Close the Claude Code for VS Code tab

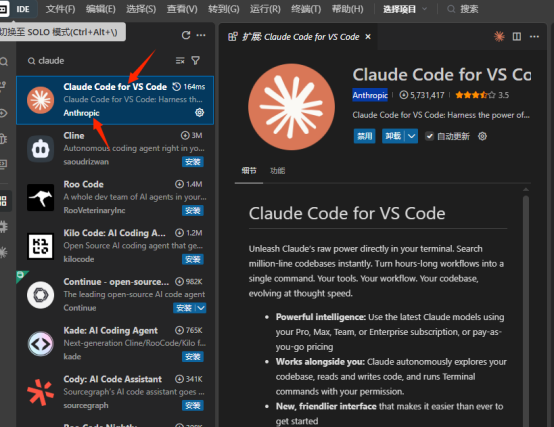tap(368, 37)
